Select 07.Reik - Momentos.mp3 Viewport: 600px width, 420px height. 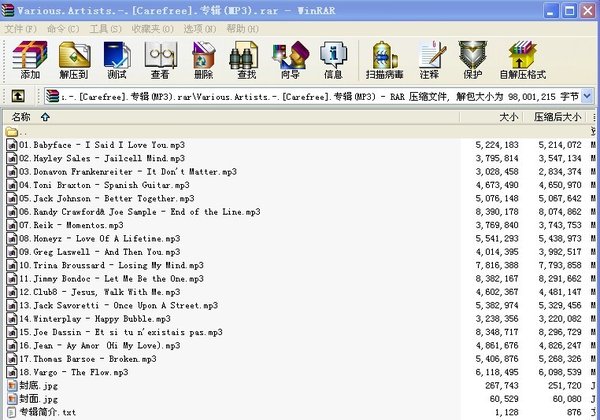(72, 225)
